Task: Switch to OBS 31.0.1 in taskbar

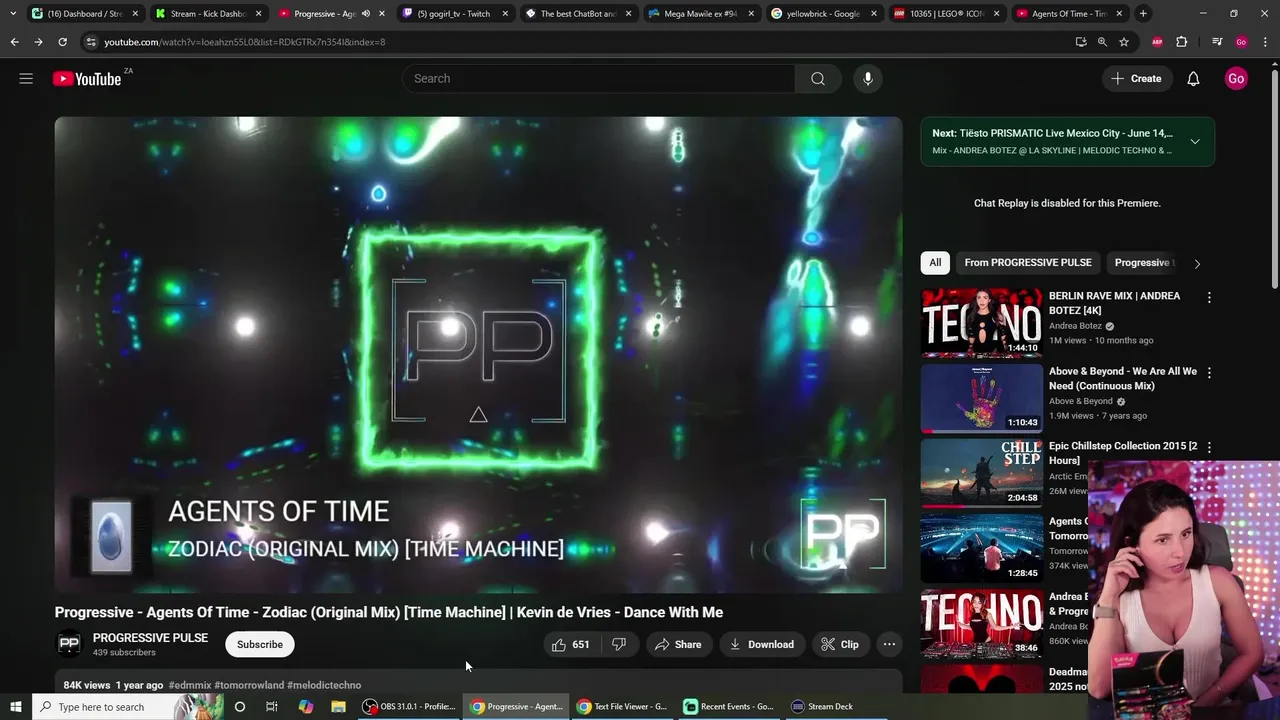Action: tap(409, 707)
